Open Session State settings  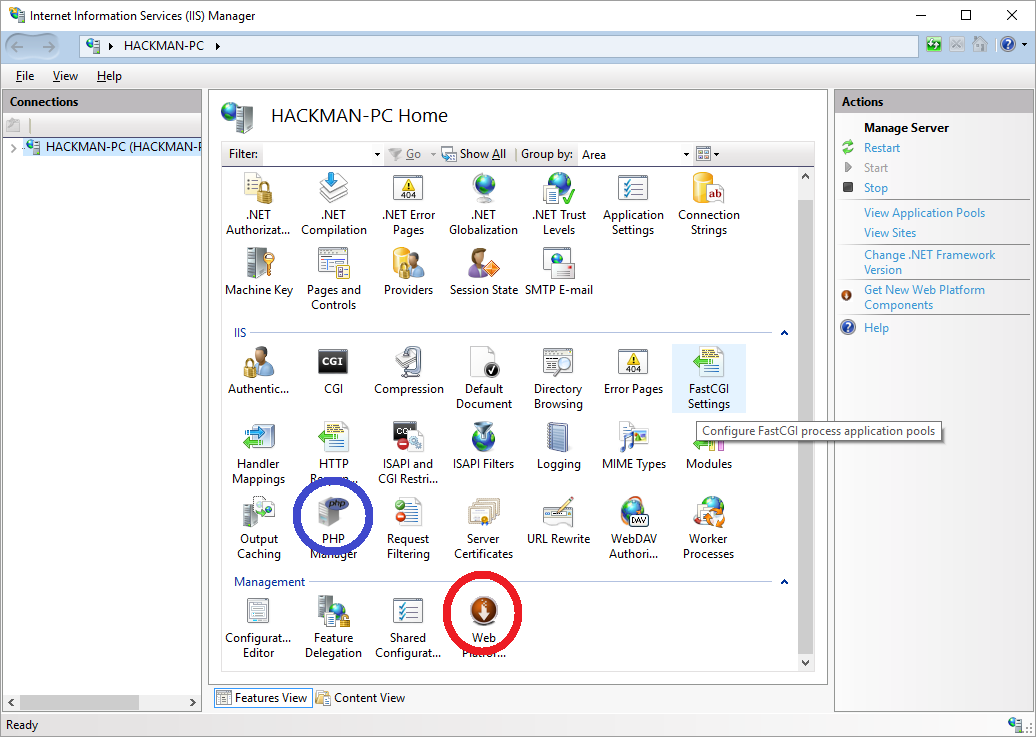pos(484,272)
